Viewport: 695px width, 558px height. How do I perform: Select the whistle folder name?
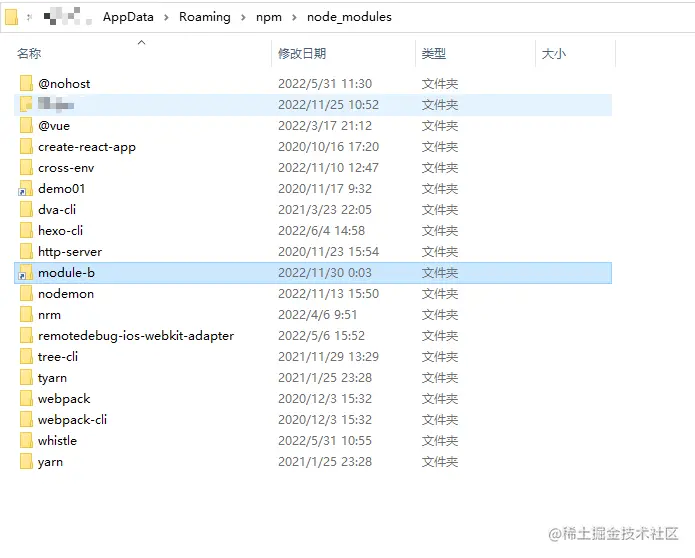pos(58,441)
